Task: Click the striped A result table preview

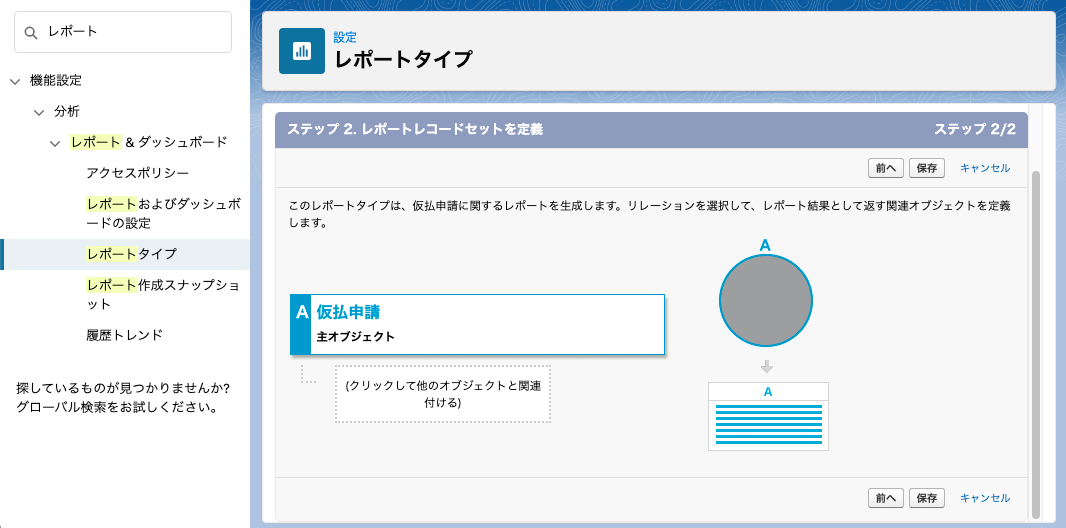Action: point(768,416)
